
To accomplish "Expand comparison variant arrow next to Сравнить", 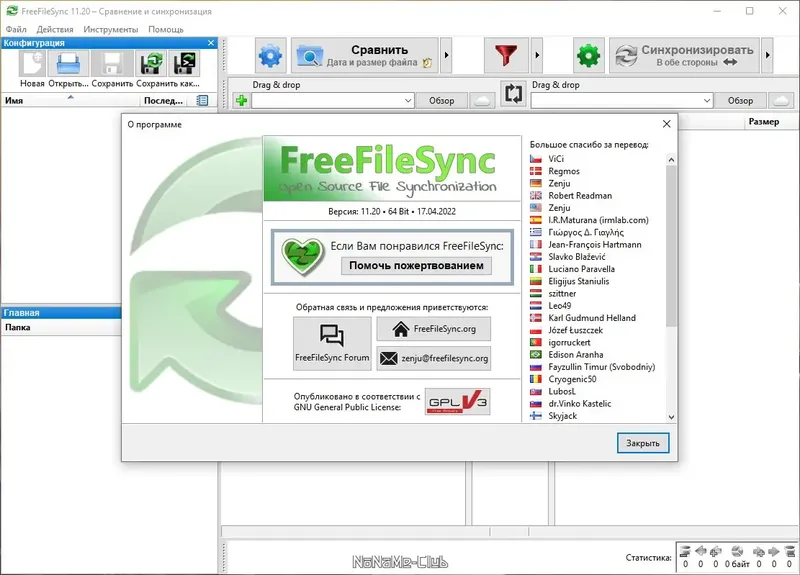I will click(446, 55).
